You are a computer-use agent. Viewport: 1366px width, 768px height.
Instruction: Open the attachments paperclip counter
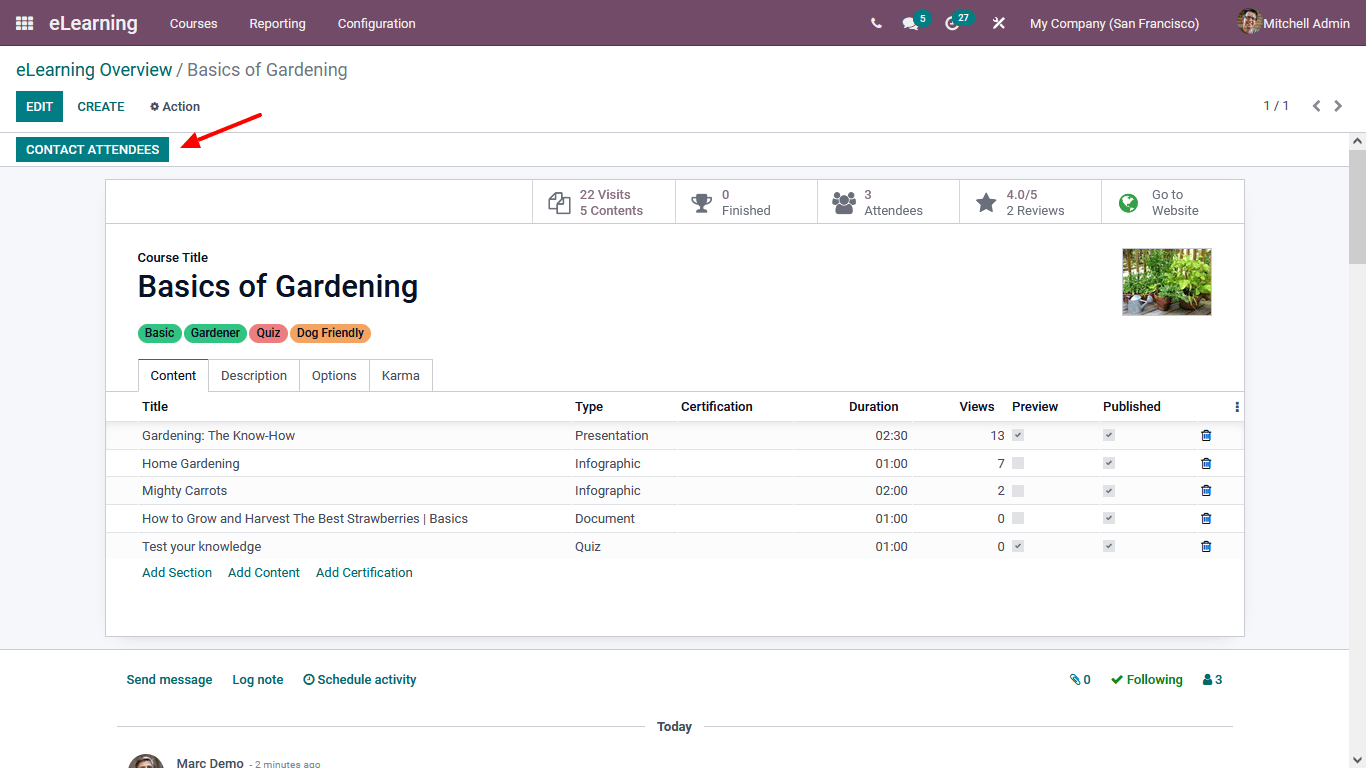point(1080,680)
